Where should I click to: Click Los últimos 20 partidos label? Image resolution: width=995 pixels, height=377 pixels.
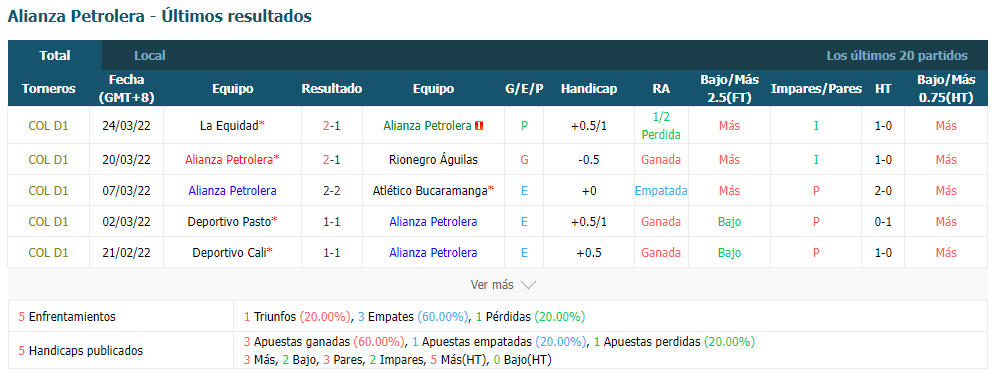[897, 56]
